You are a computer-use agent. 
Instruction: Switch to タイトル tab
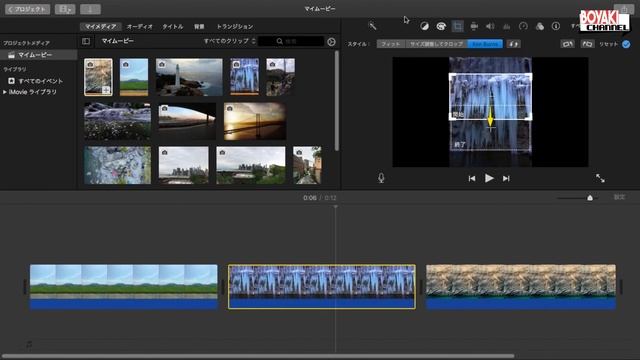click(x=173, y=27)
